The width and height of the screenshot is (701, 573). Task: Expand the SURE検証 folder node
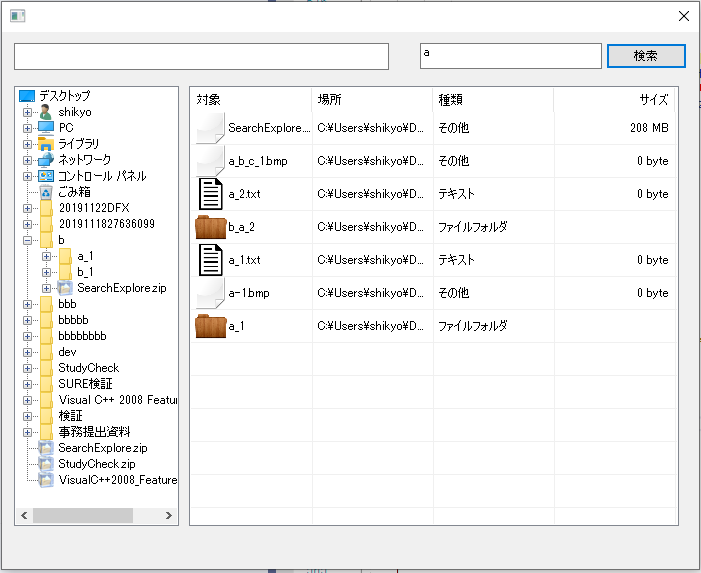pyautogui.click(x=27, y=384)
